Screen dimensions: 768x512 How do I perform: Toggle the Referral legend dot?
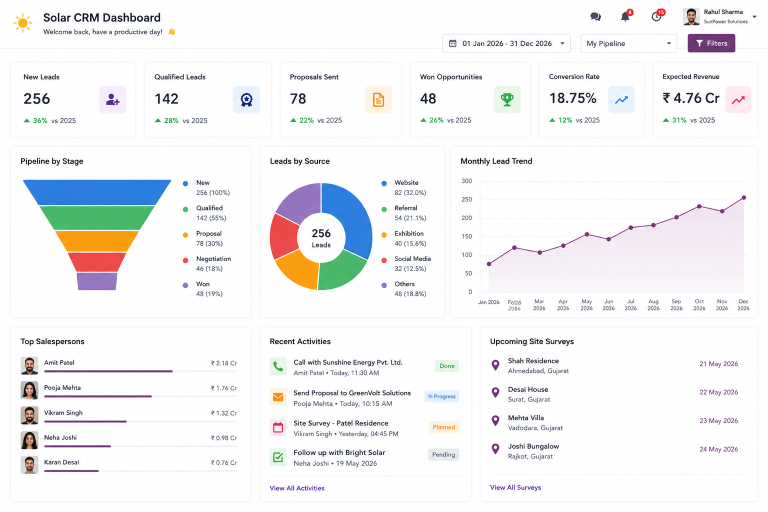384,209
